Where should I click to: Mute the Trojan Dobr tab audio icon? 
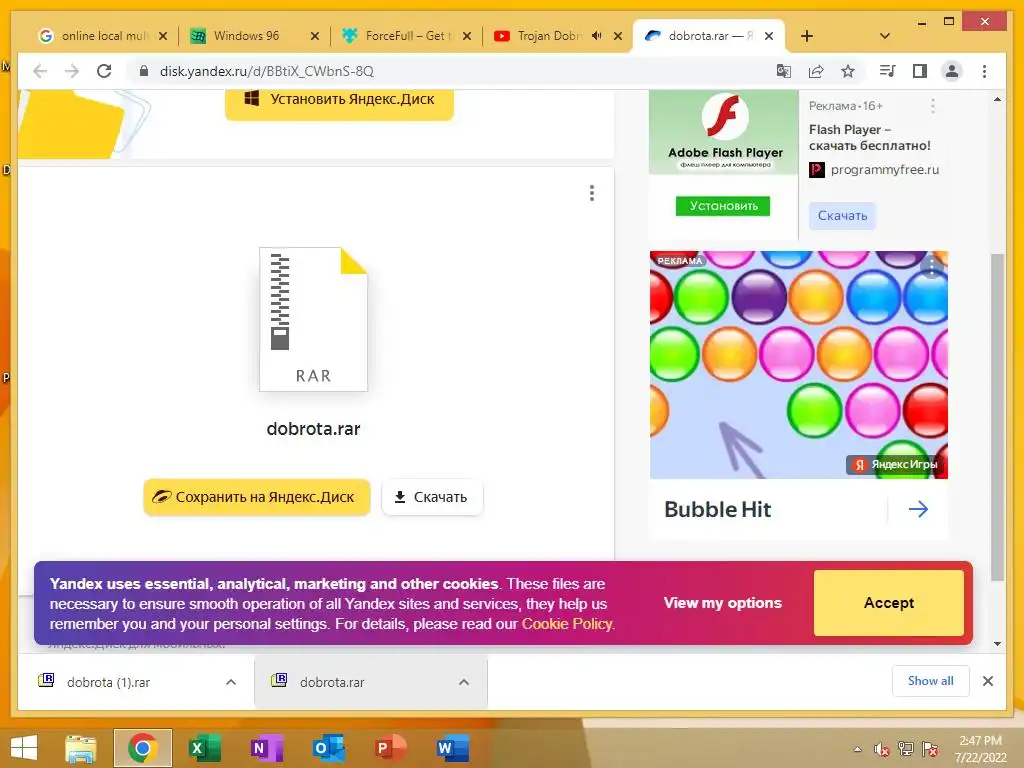tap(596, 36)
